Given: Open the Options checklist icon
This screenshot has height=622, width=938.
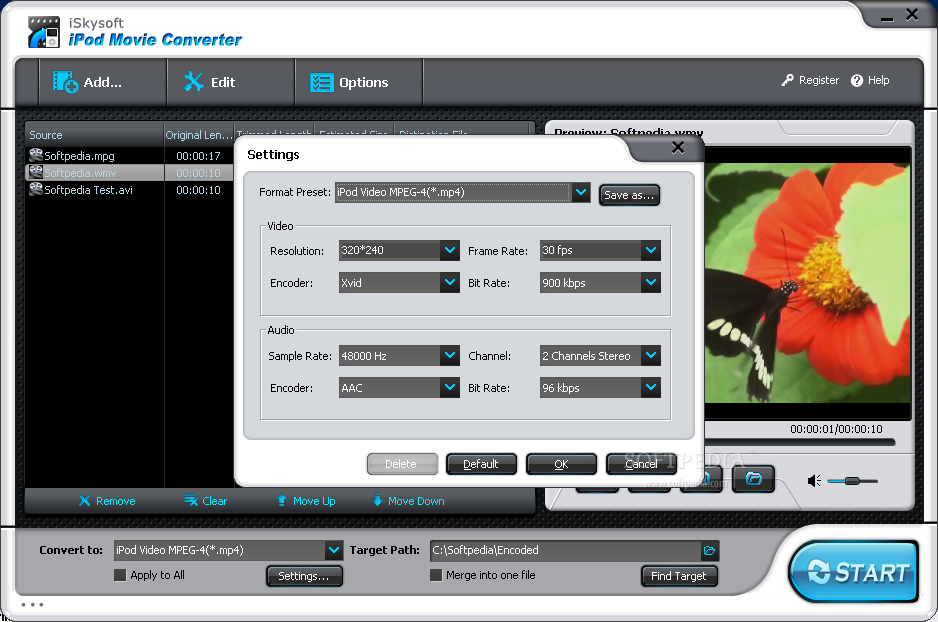Looking at the screenshot, I should tap(321, 83).
